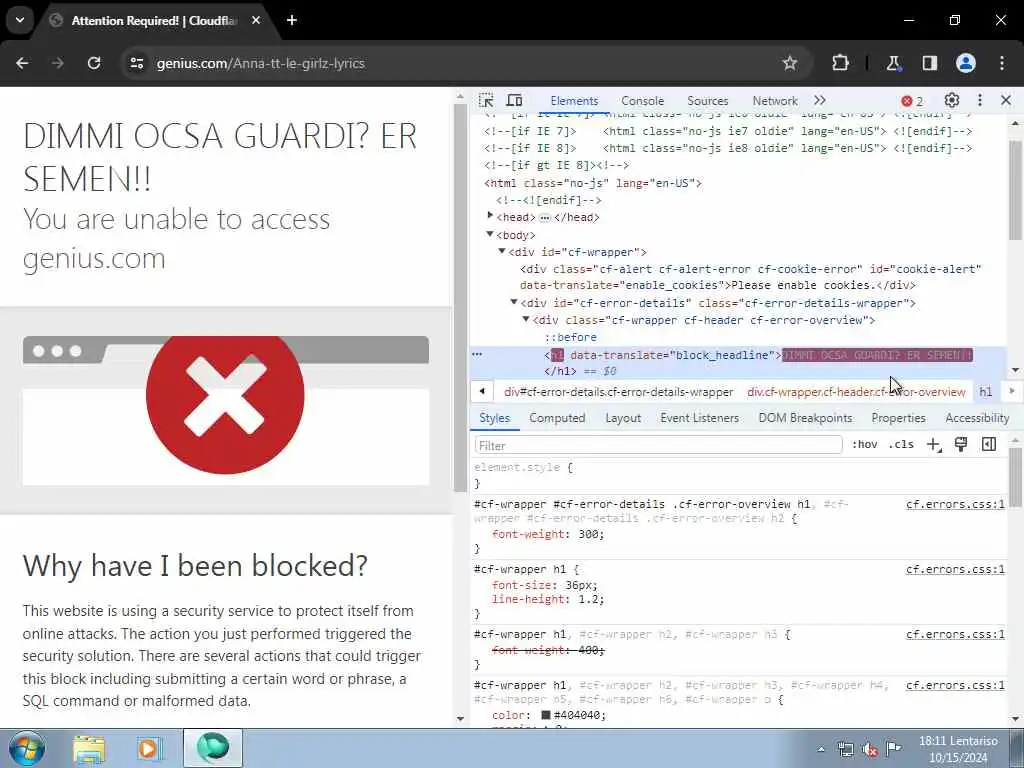The width and height of the screenshot is (1024, 768).
Task: Close the DevTools panel
Action: [x=1006, y=101]
